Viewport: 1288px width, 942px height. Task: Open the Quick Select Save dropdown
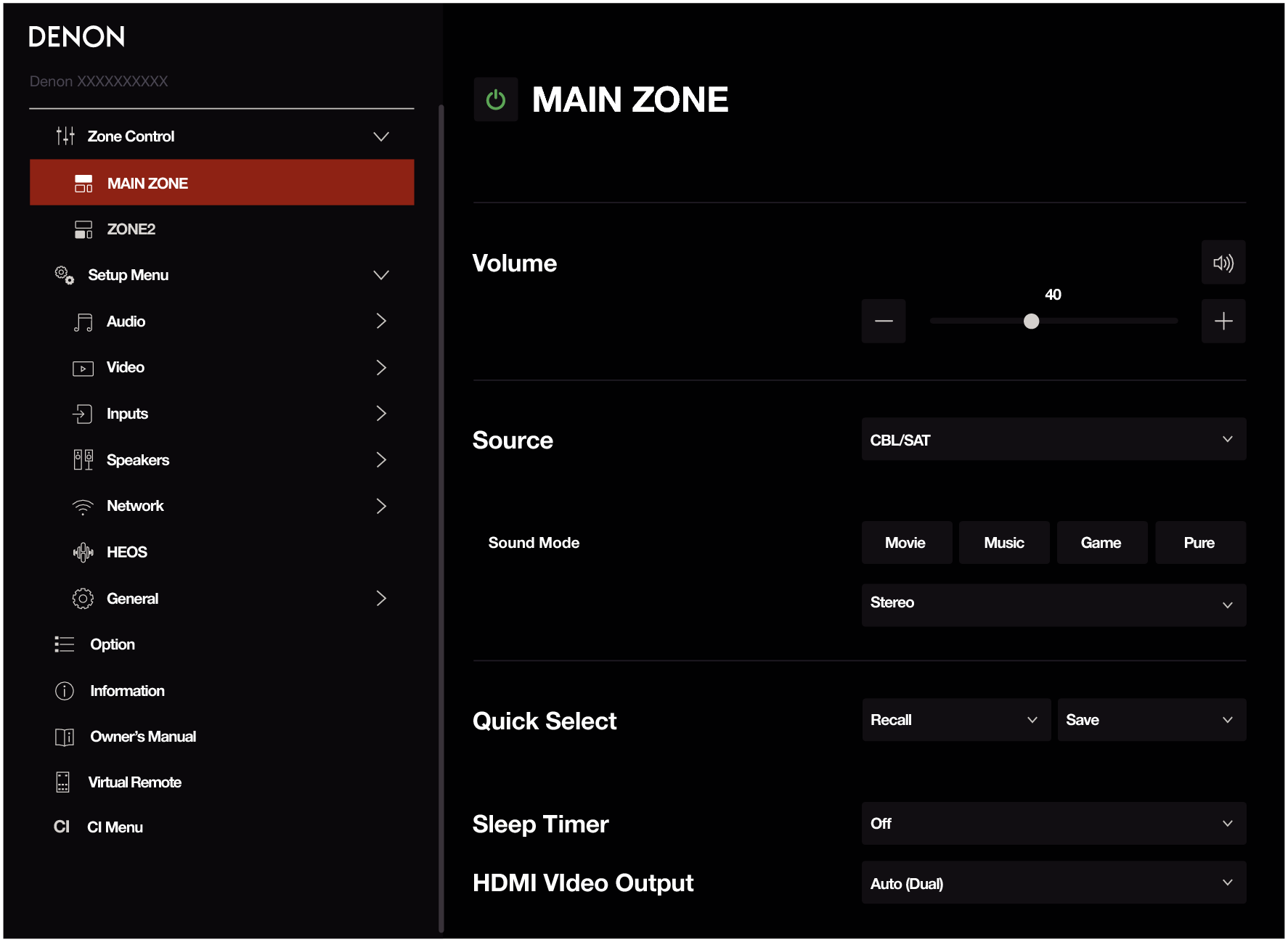coord(1152,720)
